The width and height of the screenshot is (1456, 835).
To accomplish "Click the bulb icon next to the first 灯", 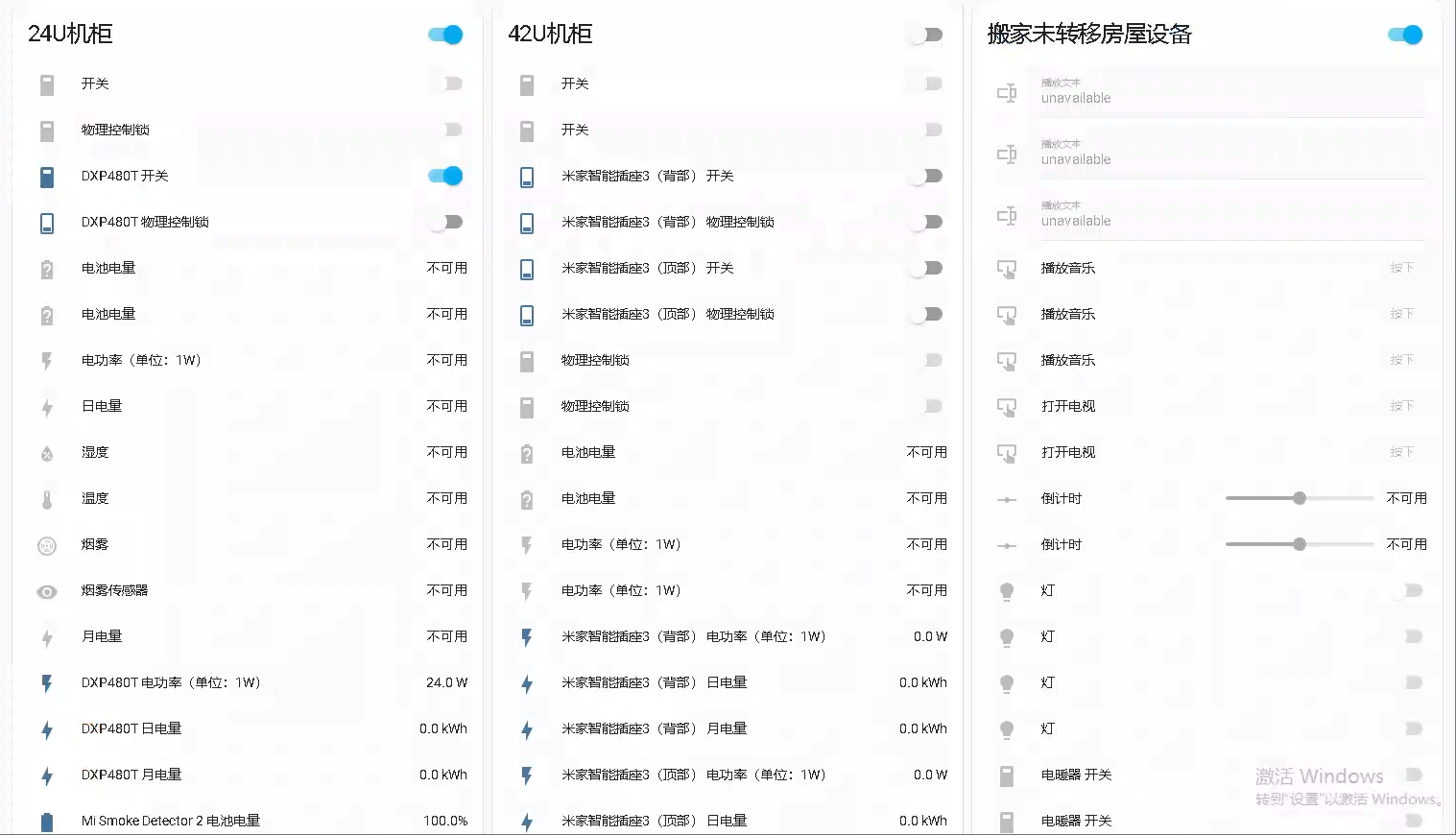I will [x=1007, y=590].
